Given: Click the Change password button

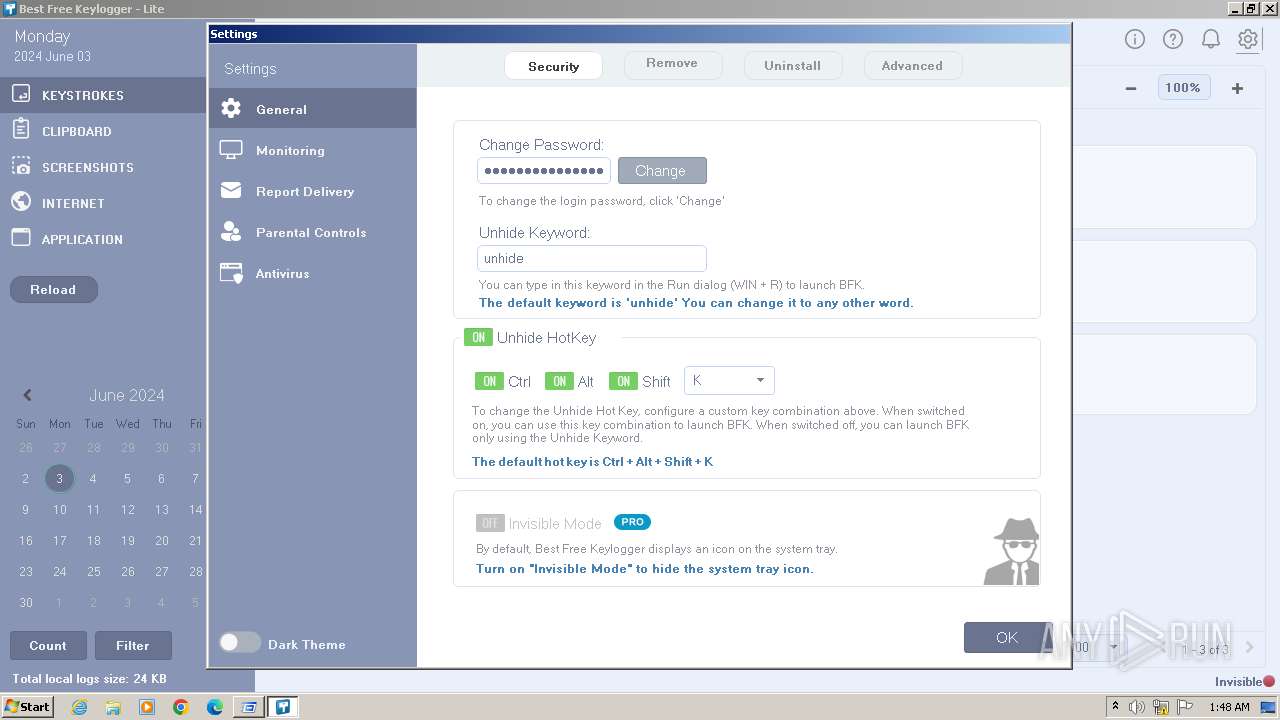Looking at the screenshot, I should (662, 171).
